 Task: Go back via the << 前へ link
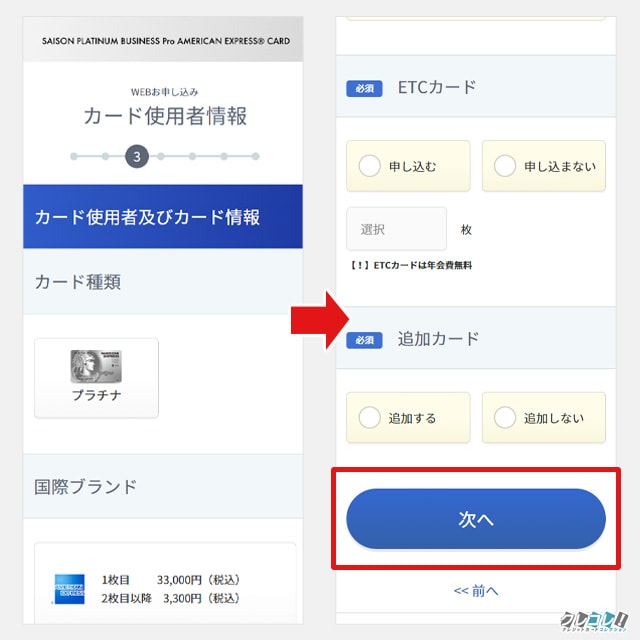(x=476, y=591)
